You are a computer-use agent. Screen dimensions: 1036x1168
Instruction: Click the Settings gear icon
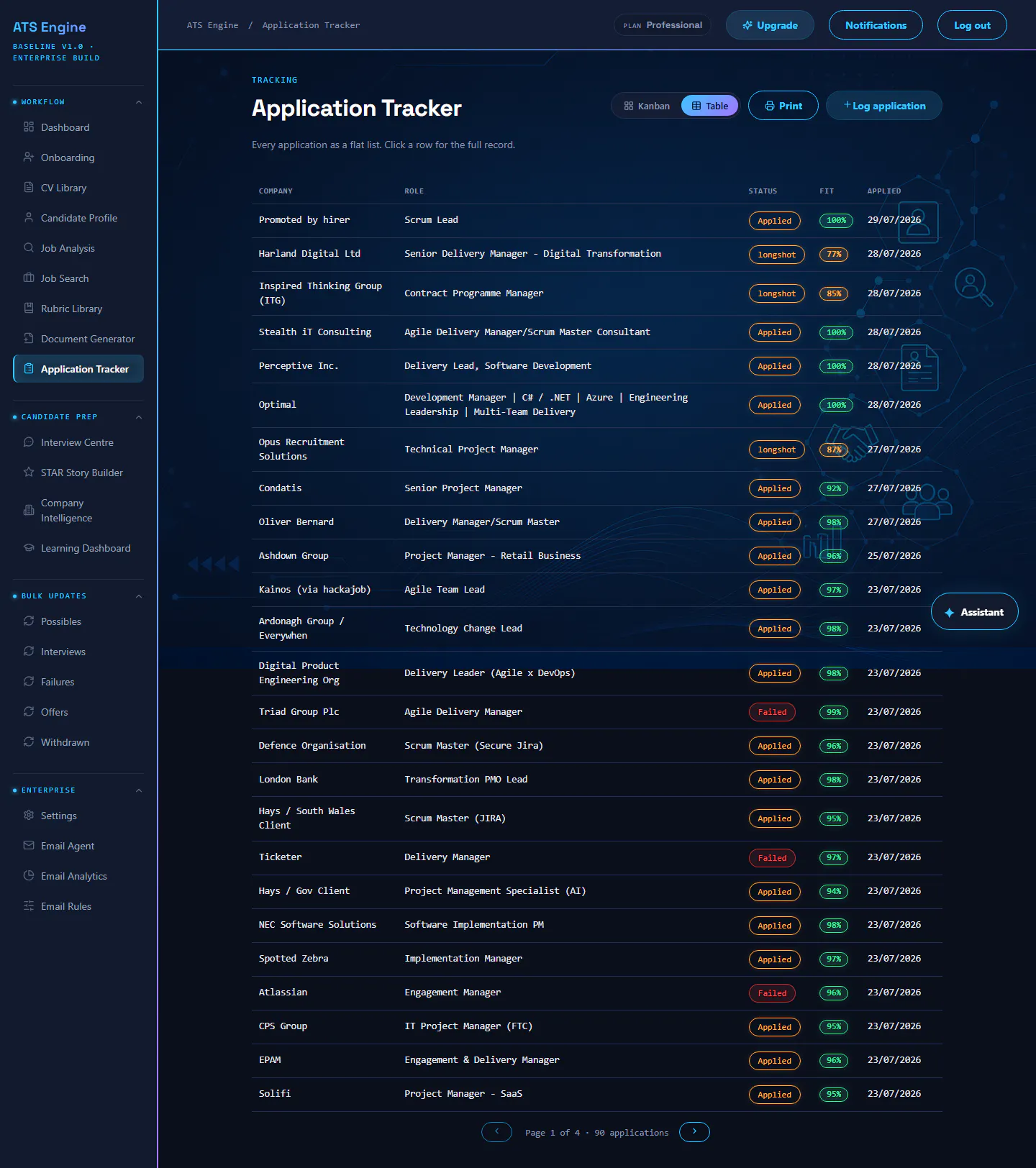[29, 816]
